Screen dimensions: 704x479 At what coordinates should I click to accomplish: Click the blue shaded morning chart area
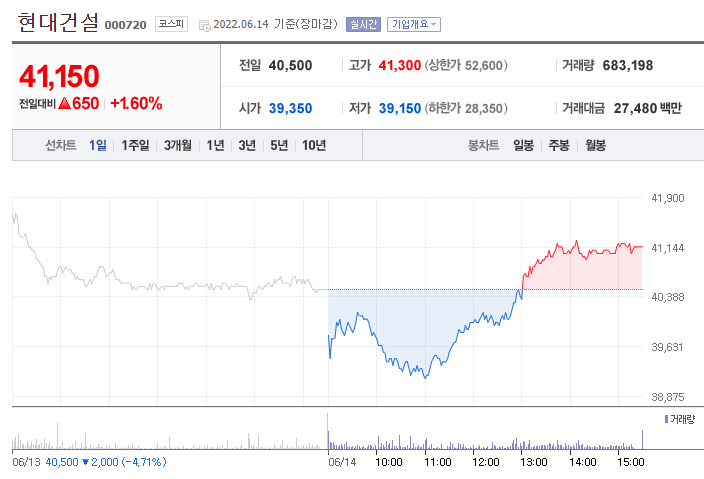coord(413,323)
